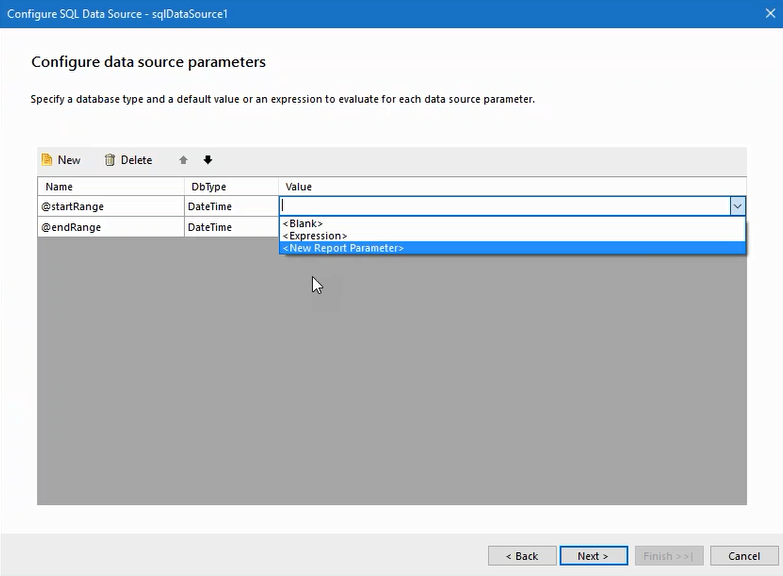Proceed with the Next > button

pyautogui.click(x=593, y=556)
